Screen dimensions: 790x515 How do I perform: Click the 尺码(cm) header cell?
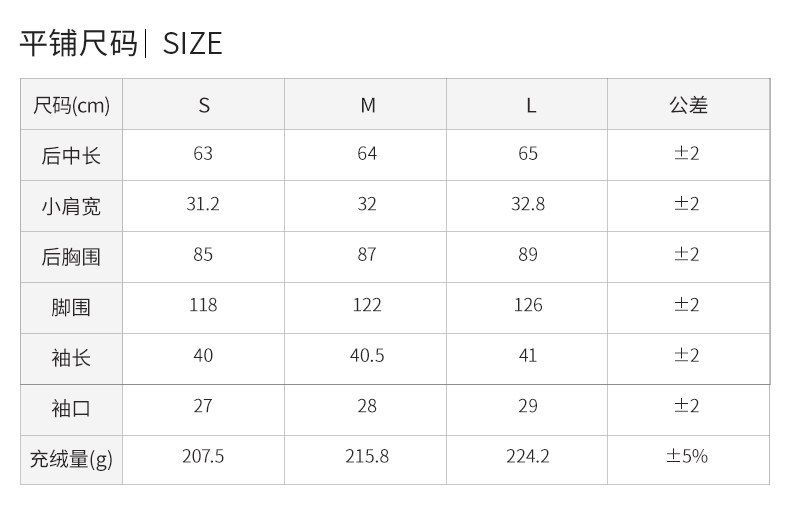[x=72, y=105]
